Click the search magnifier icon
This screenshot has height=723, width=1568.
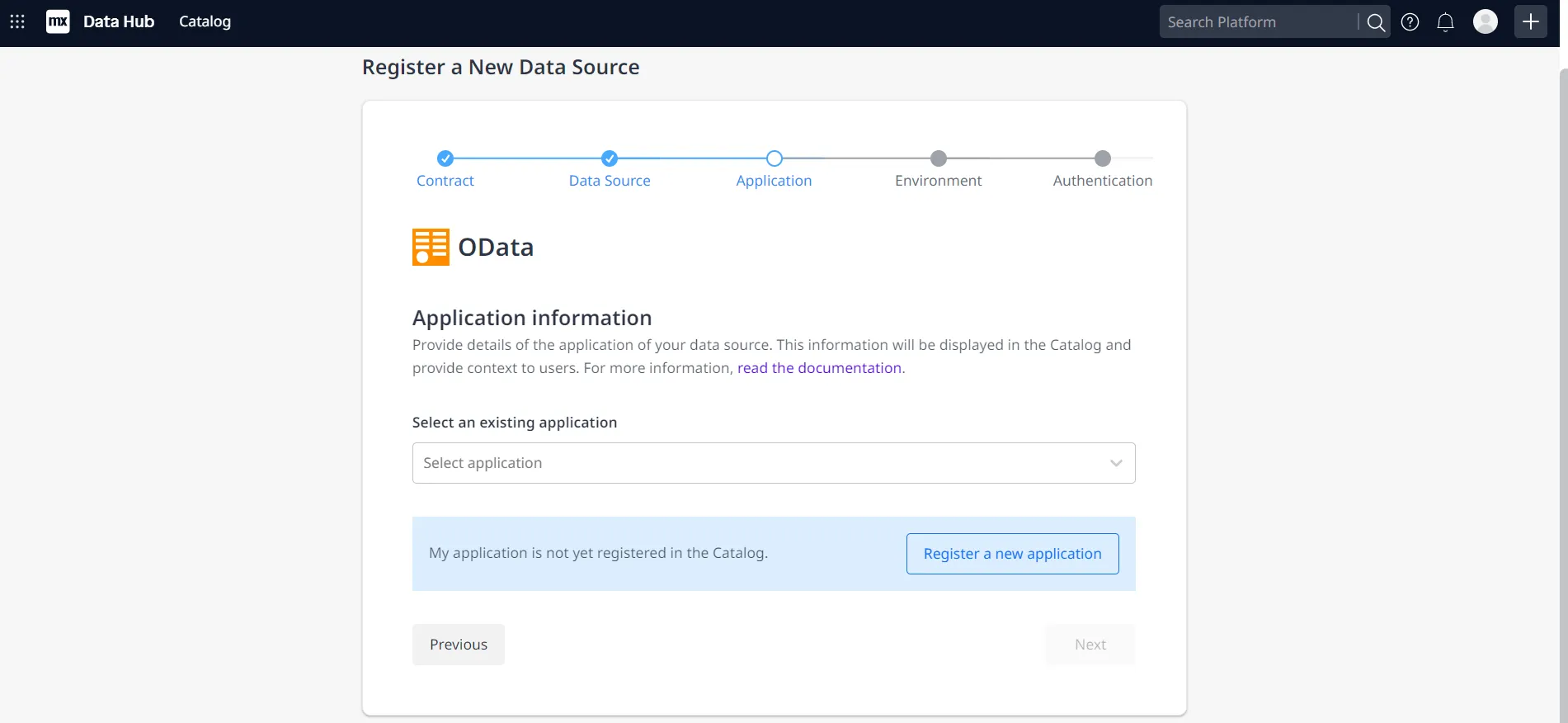click(1375, 22)
